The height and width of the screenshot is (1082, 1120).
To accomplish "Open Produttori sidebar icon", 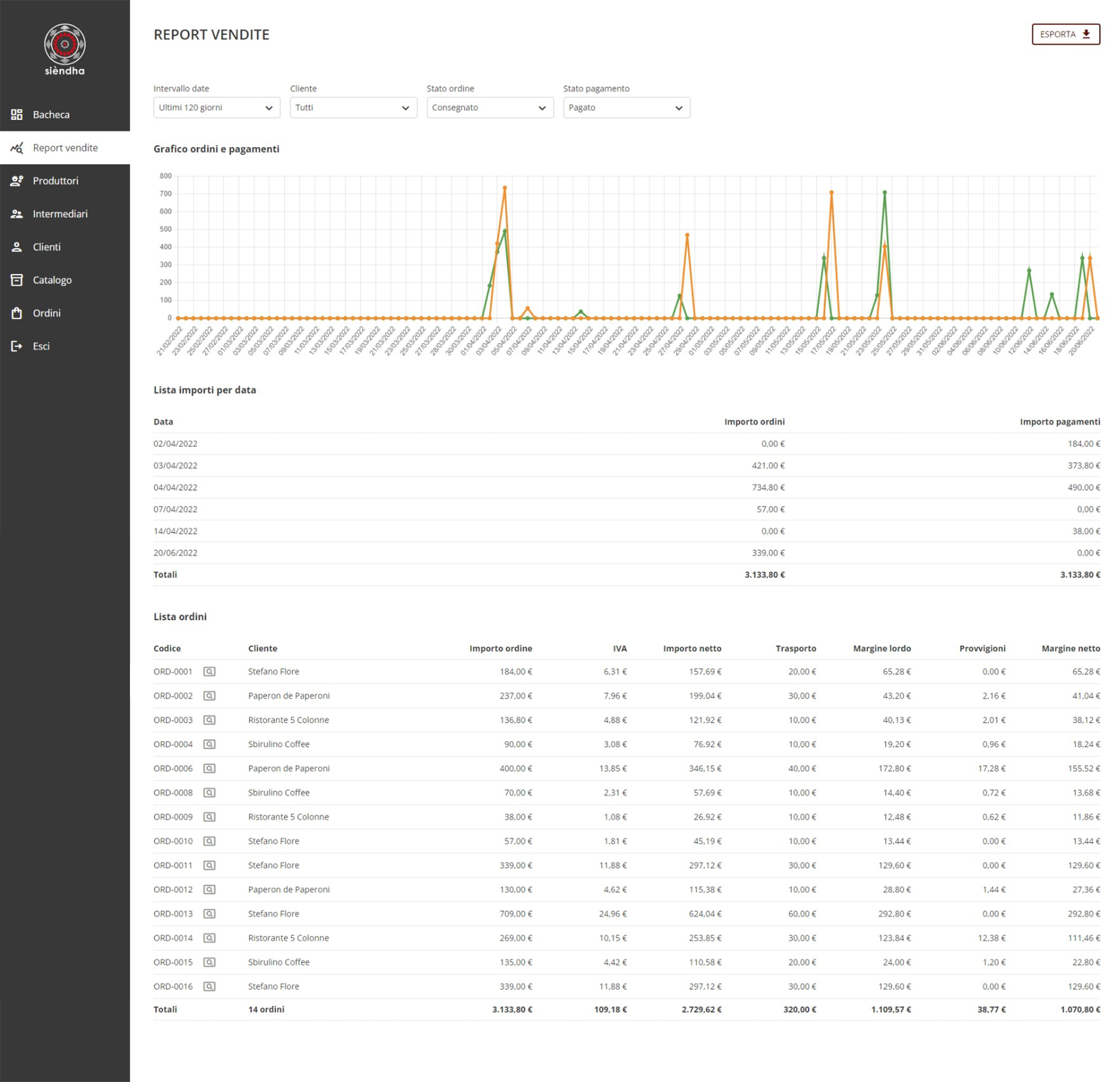I will [x=17, y=181].
